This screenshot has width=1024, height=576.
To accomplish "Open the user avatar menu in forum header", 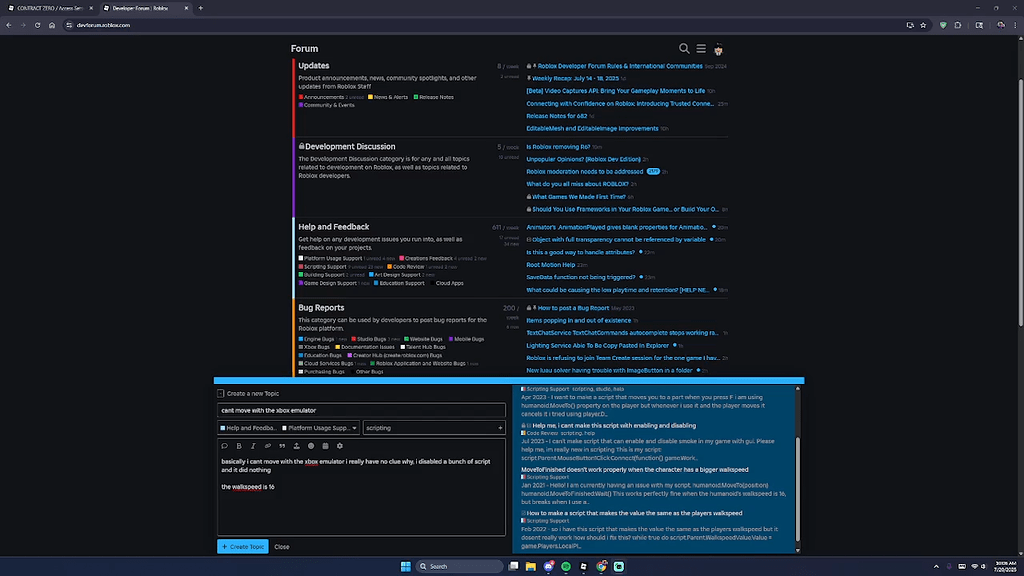I will coord(718,49).
